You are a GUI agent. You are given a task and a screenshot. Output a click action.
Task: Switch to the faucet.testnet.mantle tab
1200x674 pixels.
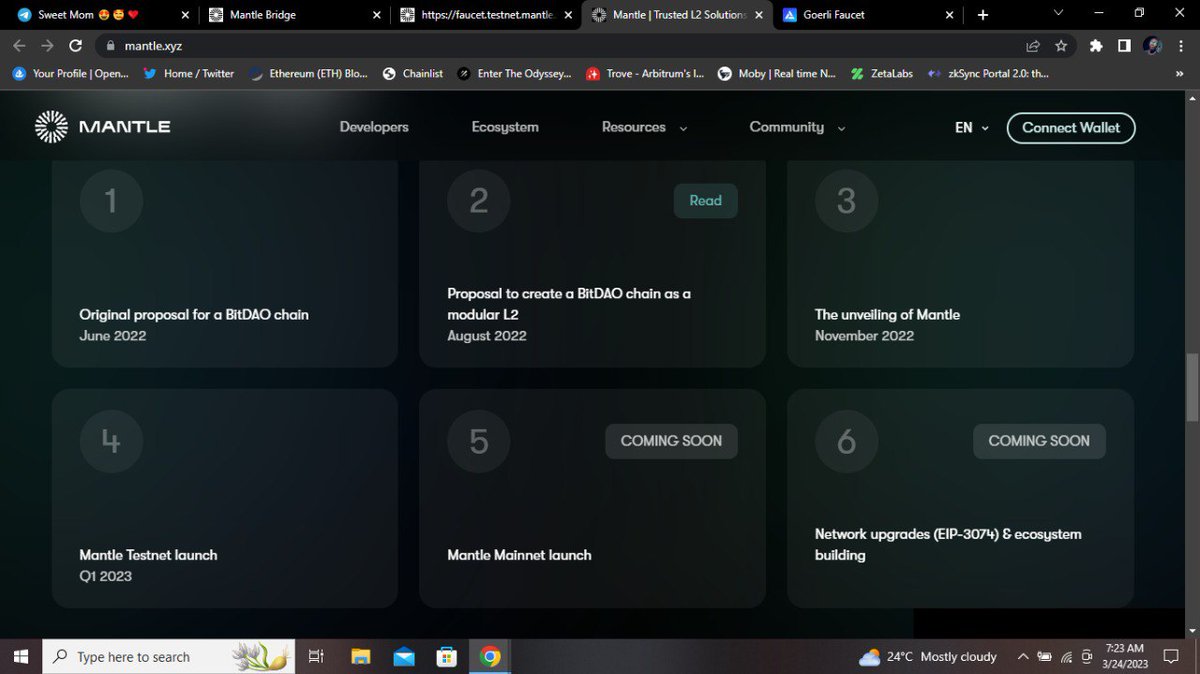tap(484, 15)
